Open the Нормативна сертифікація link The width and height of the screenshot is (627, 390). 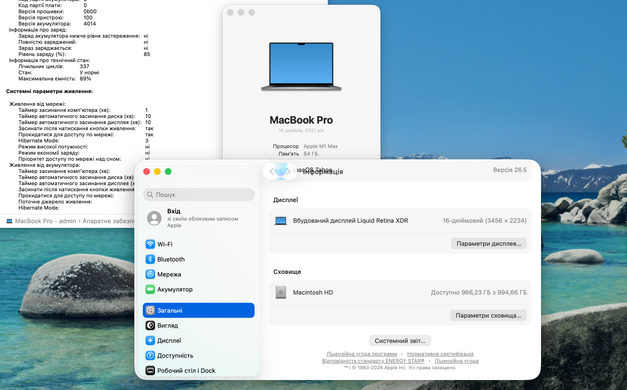coord(440,354)
